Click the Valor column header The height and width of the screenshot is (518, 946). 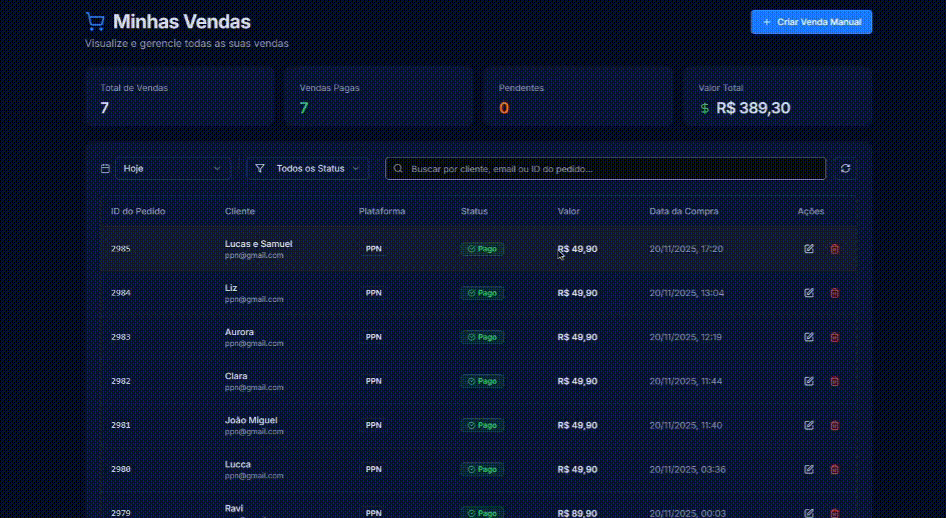[x=568, y=211]
